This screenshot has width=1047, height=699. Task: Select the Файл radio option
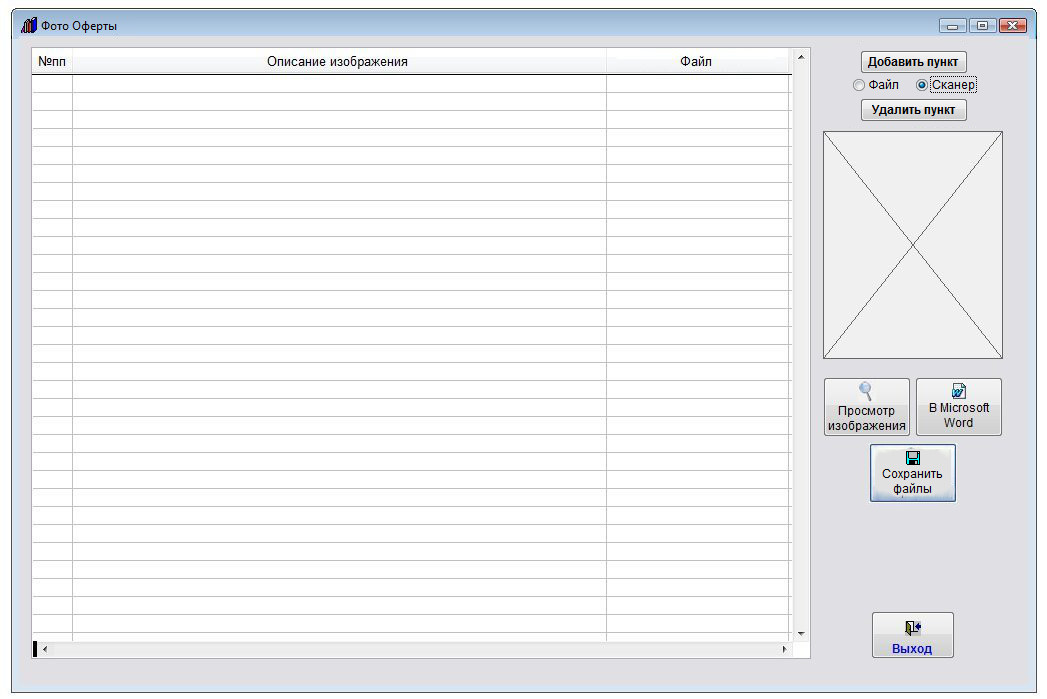[x=876, y=85]
